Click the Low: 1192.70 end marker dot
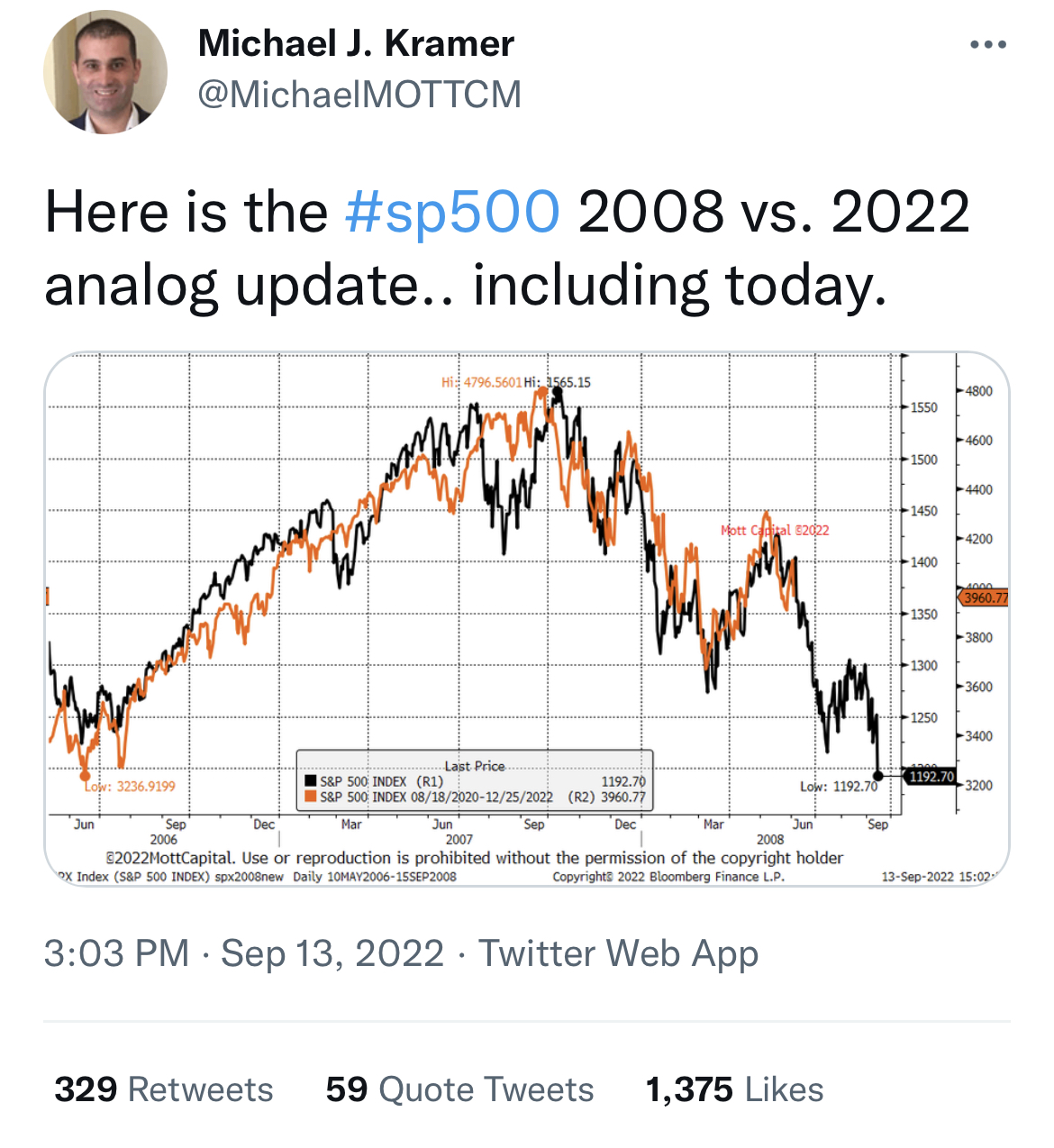This screenshot has height=1148, width=1054. 879,775
